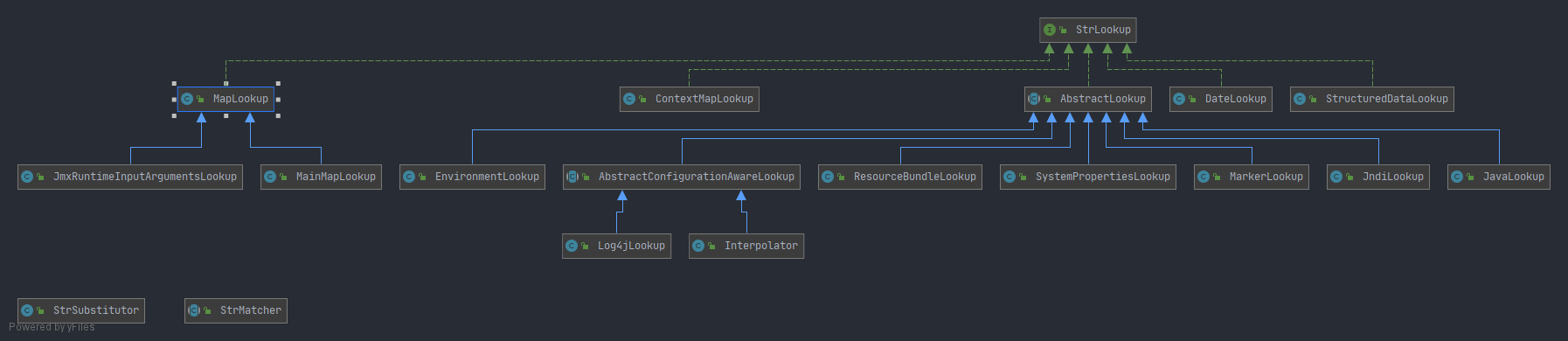The width and height of the screenshot is (1568, 341).
Task: Select the AbstractConfigurationAwareLookup node label
Action: (x=697, y=177)
